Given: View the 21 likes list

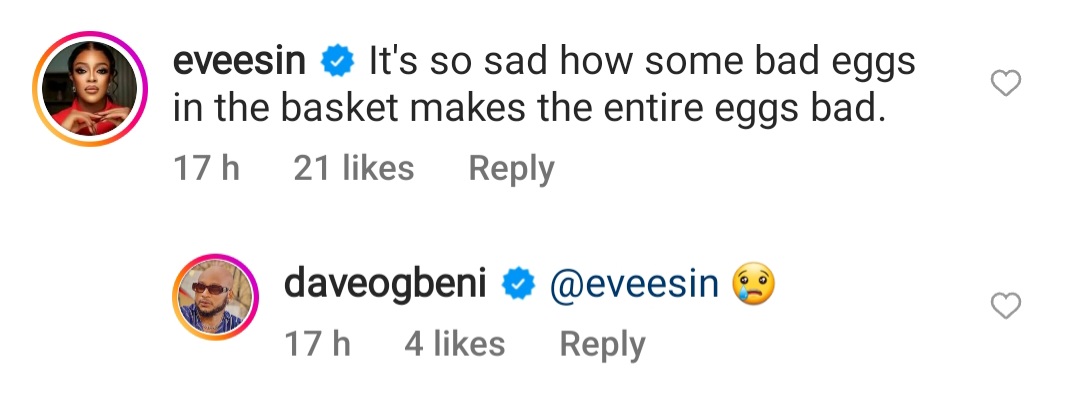Looking at the screenshot, I should click(353, 168).
